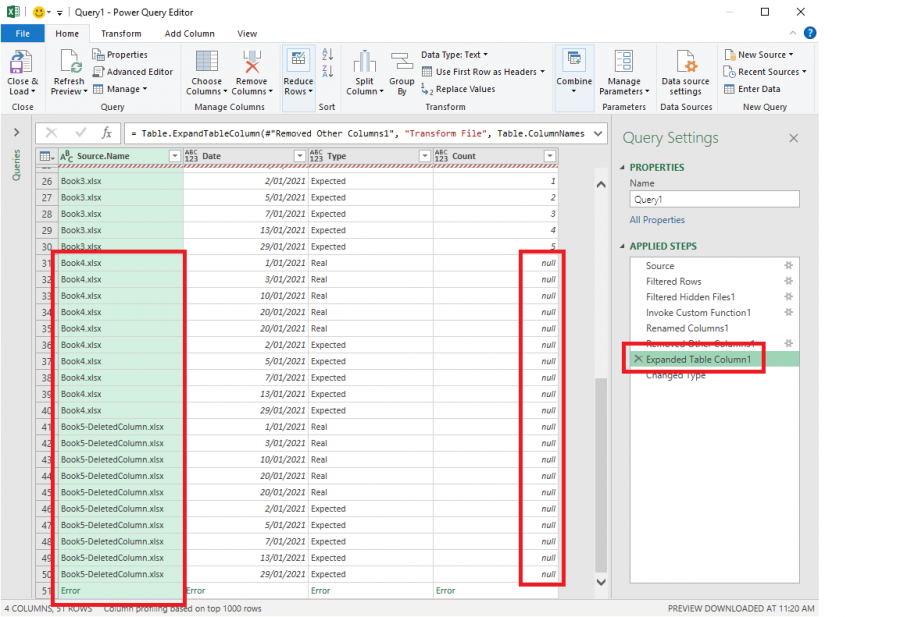Close the Query Settings pane

(x=793, y=138)
